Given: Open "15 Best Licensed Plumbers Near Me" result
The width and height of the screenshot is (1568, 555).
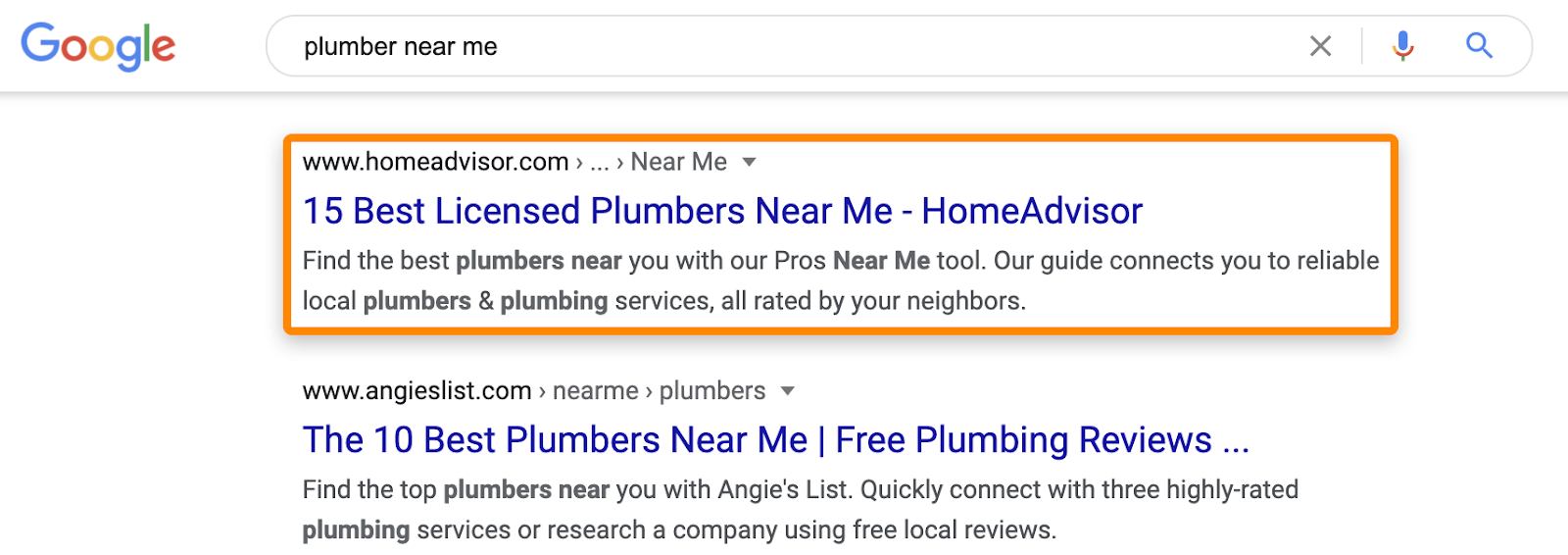Looking at the screenshot, I should 722,211.
